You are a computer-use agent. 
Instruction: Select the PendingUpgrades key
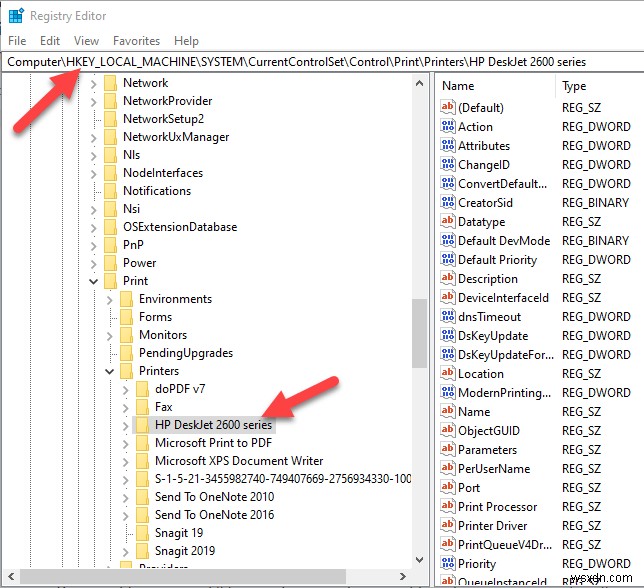186,353
